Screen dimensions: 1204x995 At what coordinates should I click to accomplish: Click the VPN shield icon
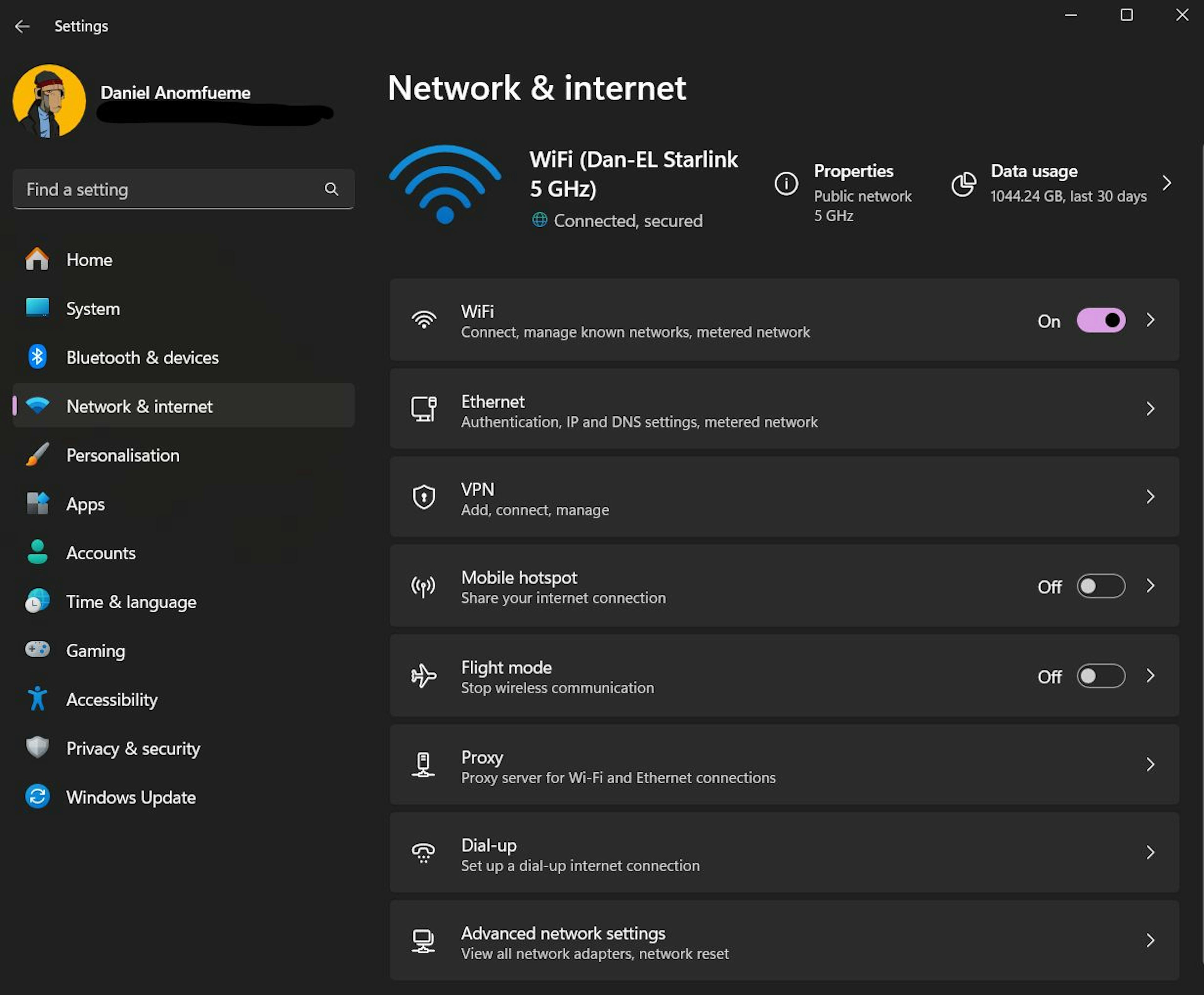pyautogui.click(x=424, y=497)
